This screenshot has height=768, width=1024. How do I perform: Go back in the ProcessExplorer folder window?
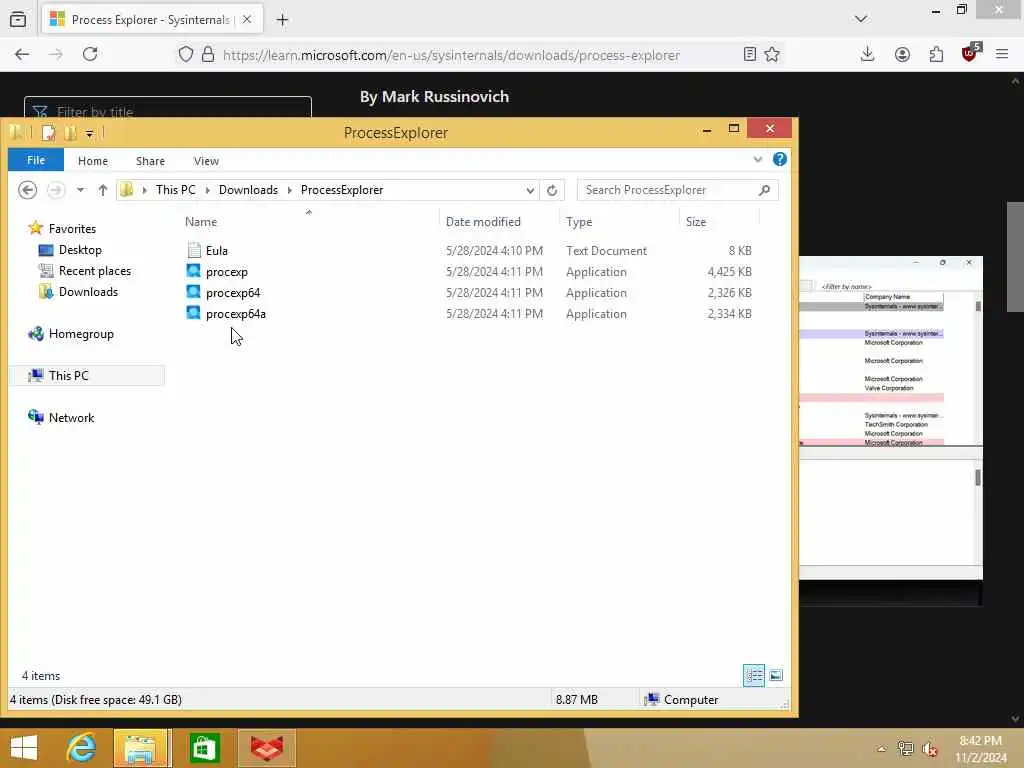pos(27,190)
